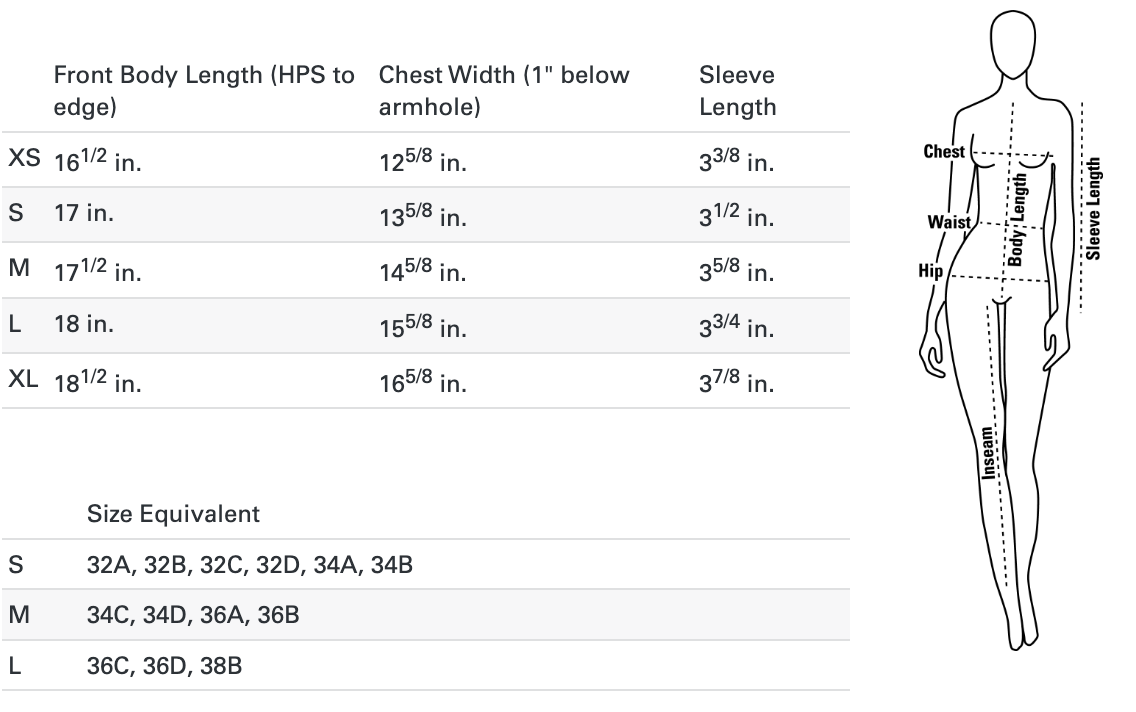Click the Size Equivalent header
This screenshot has height=712, width=1136.
(x=173, y=514)
